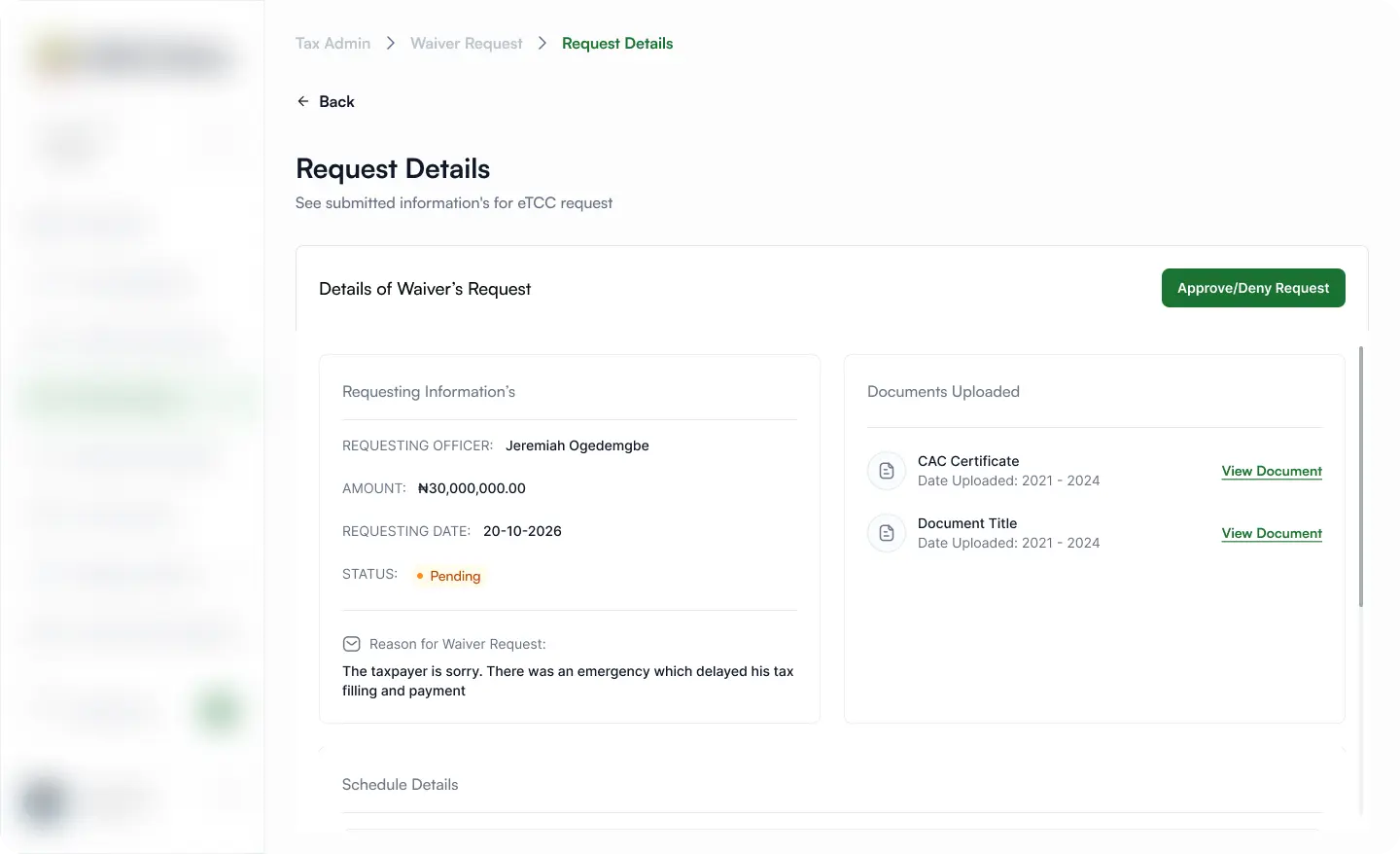Click the Schedule Details heading
1400x854 pixels.
(x=400, y=784)
